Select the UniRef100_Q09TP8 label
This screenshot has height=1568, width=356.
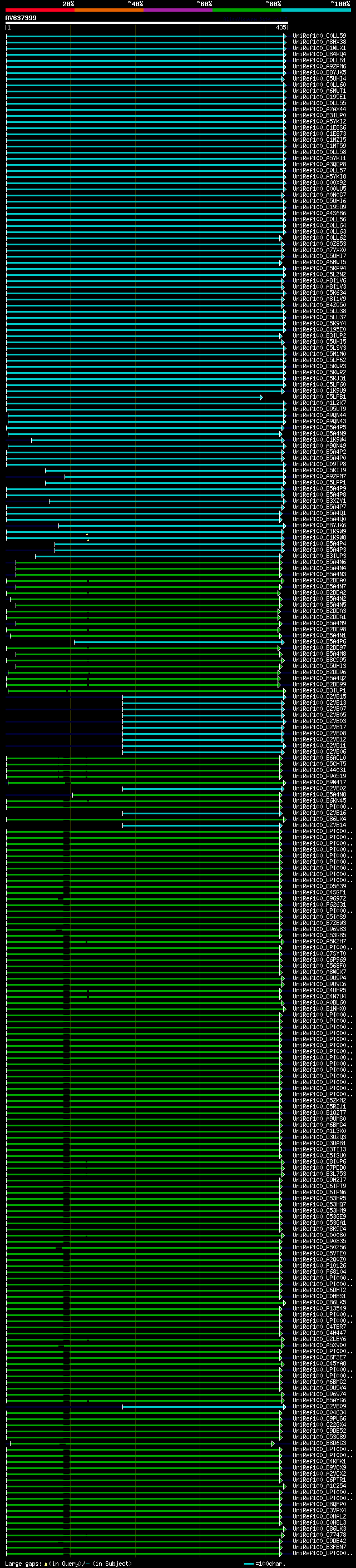point(319,464)
